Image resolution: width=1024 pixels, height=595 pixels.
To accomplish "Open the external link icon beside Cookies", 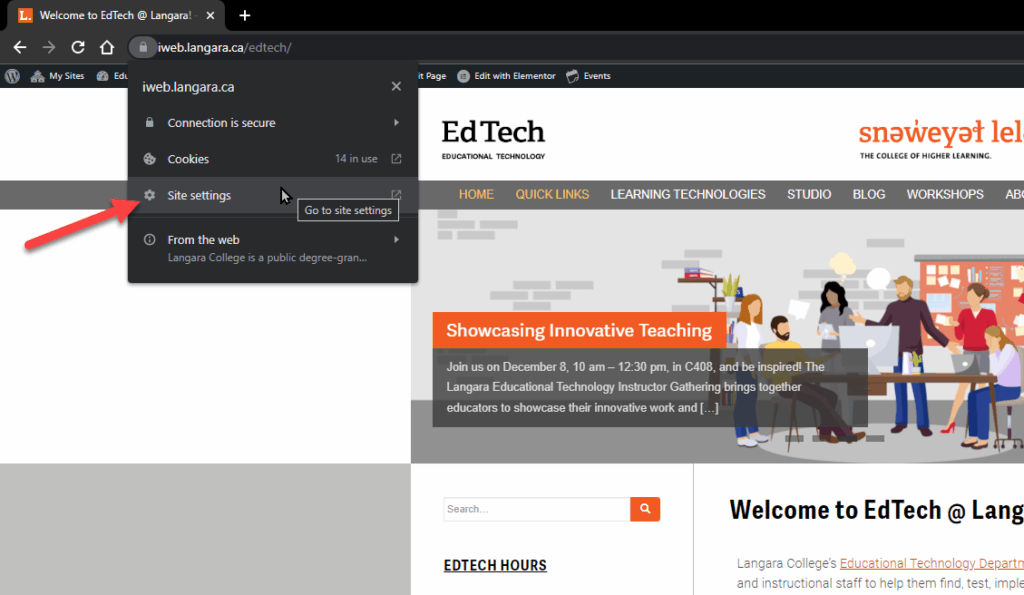I will point(396,159).
